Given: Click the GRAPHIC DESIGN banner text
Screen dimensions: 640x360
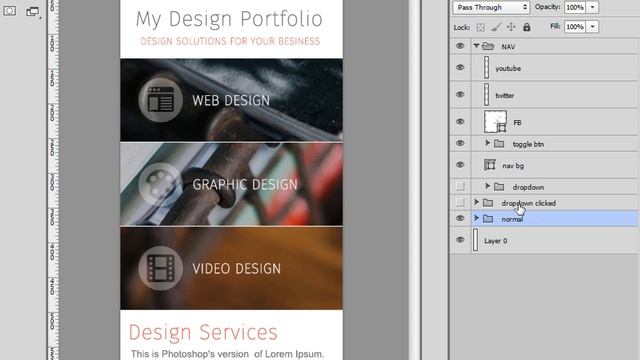Looking at the screenshot, I should click(245, 184).
